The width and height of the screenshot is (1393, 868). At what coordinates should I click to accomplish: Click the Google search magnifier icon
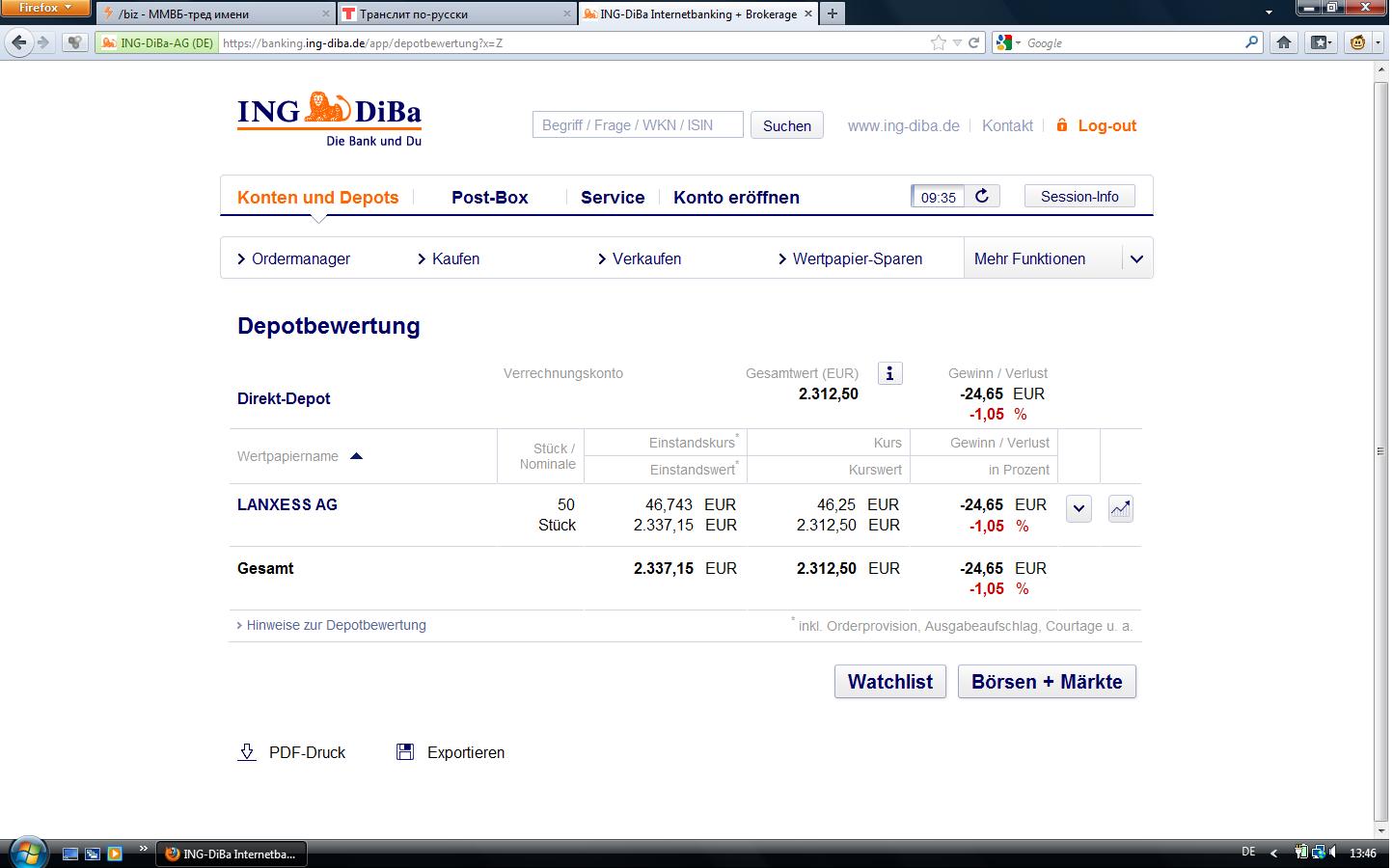(1251, 42)
